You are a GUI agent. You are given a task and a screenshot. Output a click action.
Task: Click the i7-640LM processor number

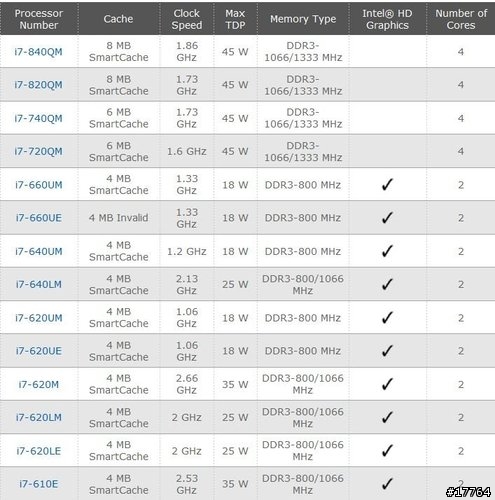[39, 284]
